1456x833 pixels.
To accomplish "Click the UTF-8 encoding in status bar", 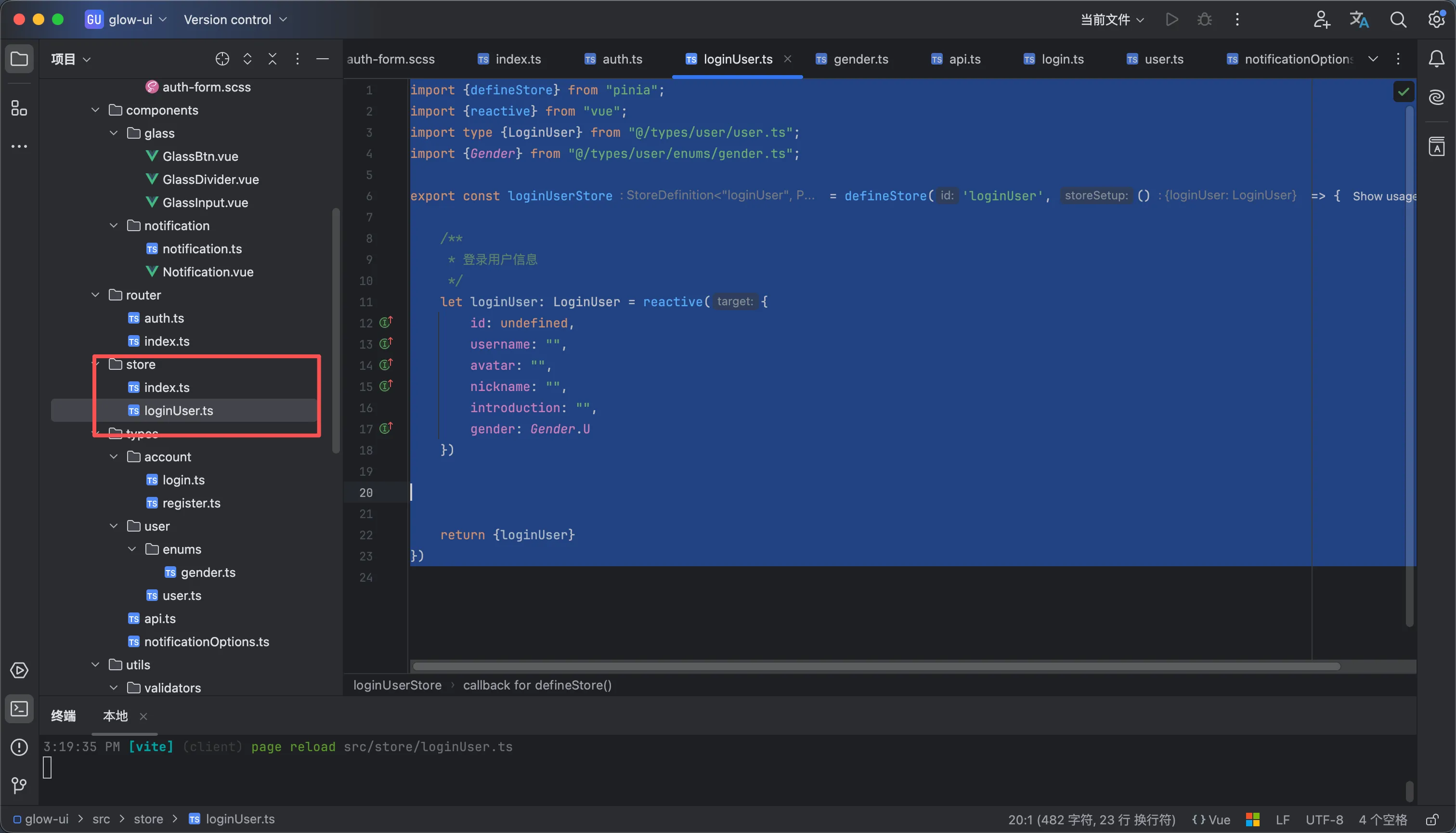I will click(1324, 819).
